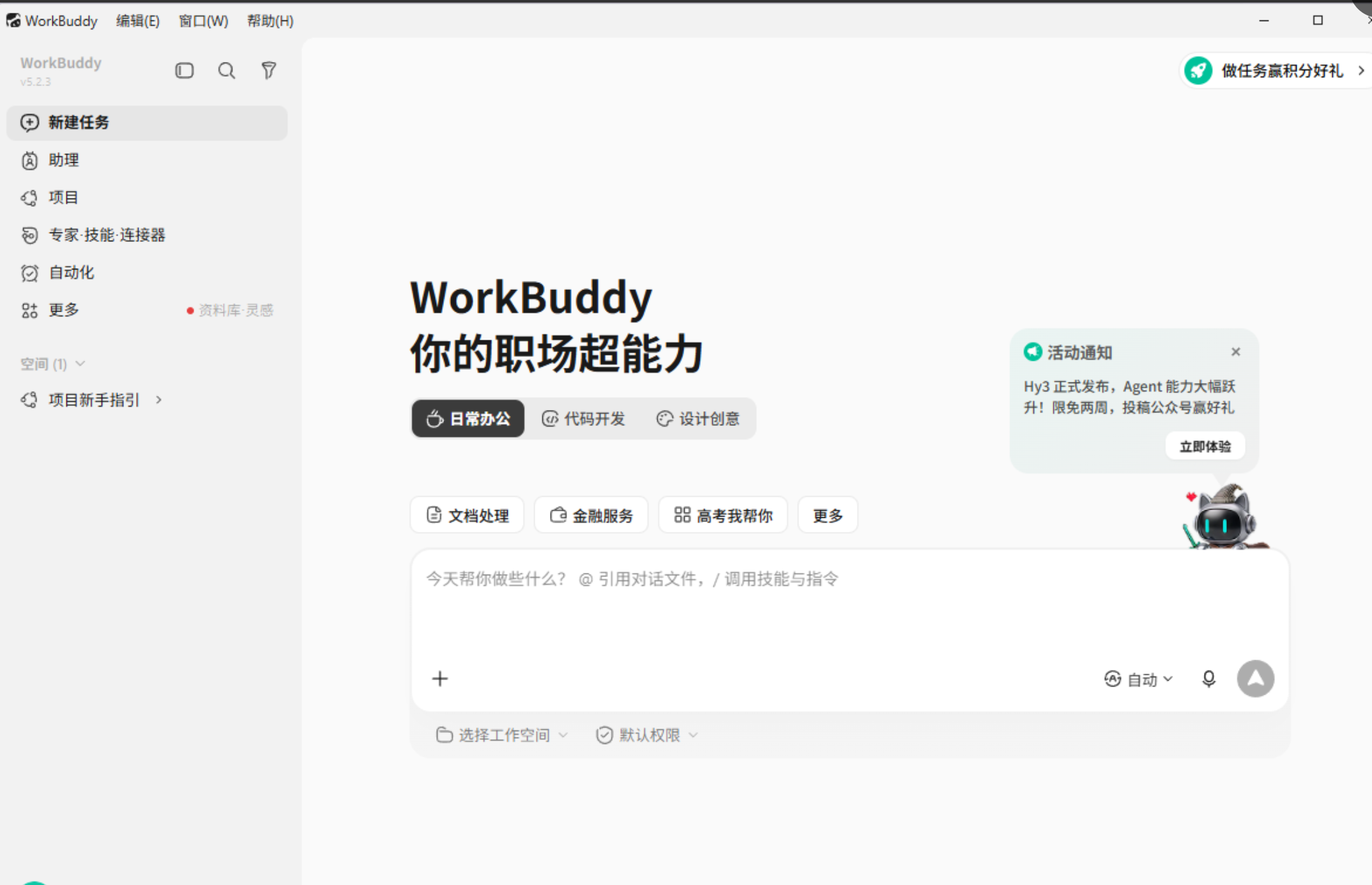Open the search magnifier icon
Image resolution: width=1372 pixels, height=885 pixels.
click(227, 70)
